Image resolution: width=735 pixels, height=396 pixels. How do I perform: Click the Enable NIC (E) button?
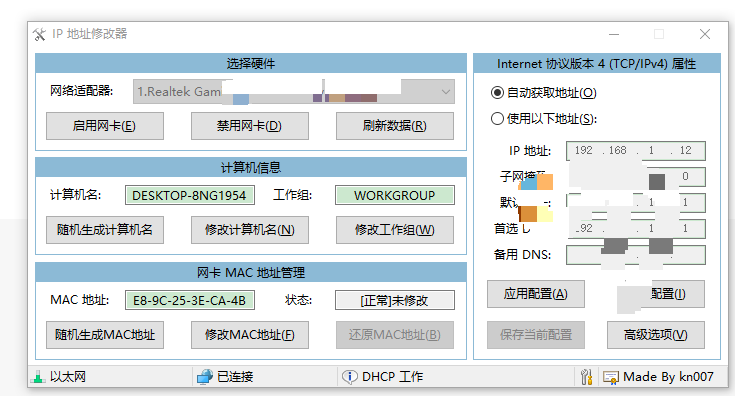tap(105, 126)
